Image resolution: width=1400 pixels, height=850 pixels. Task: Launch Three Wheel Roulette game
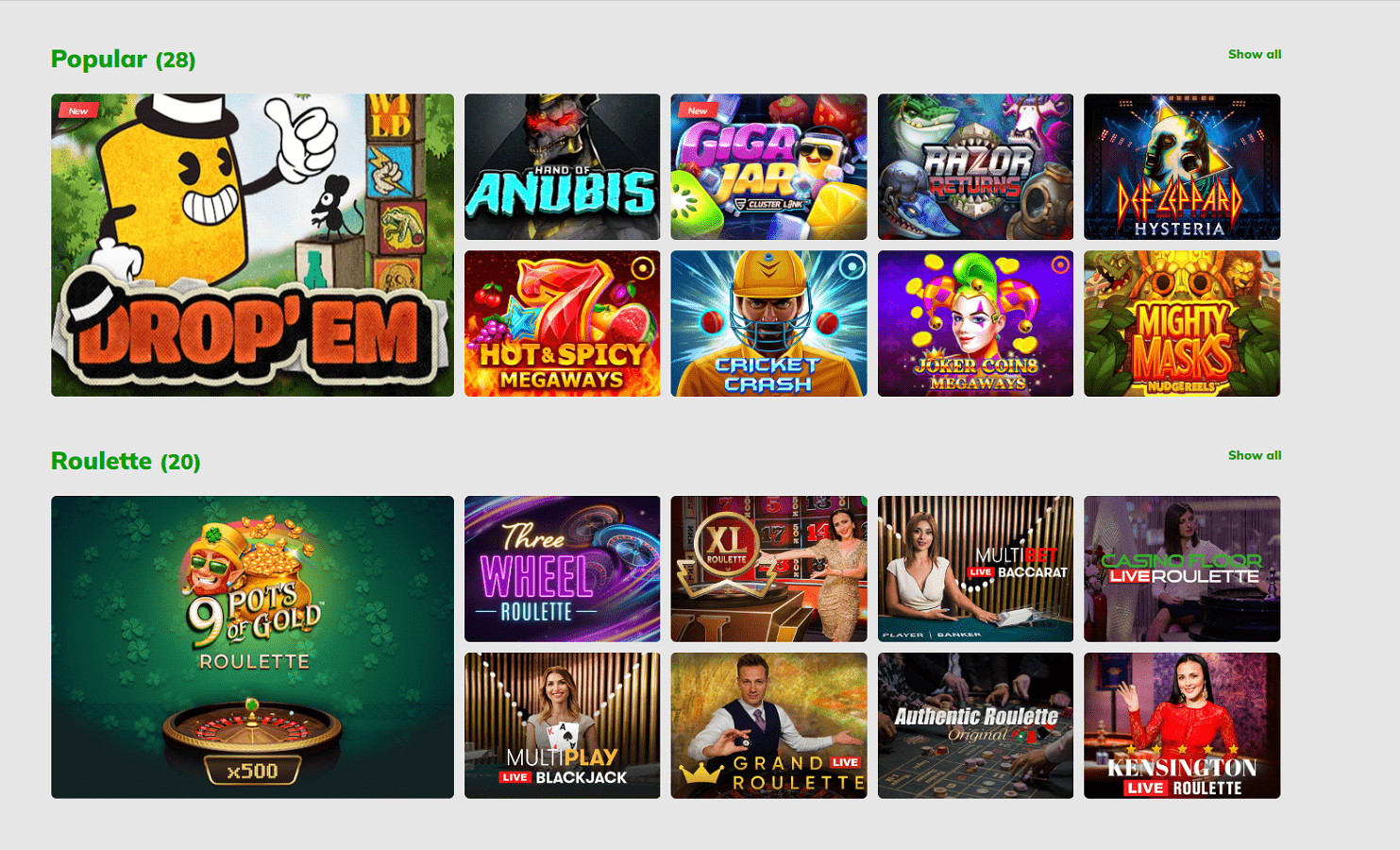coord(562,569)
